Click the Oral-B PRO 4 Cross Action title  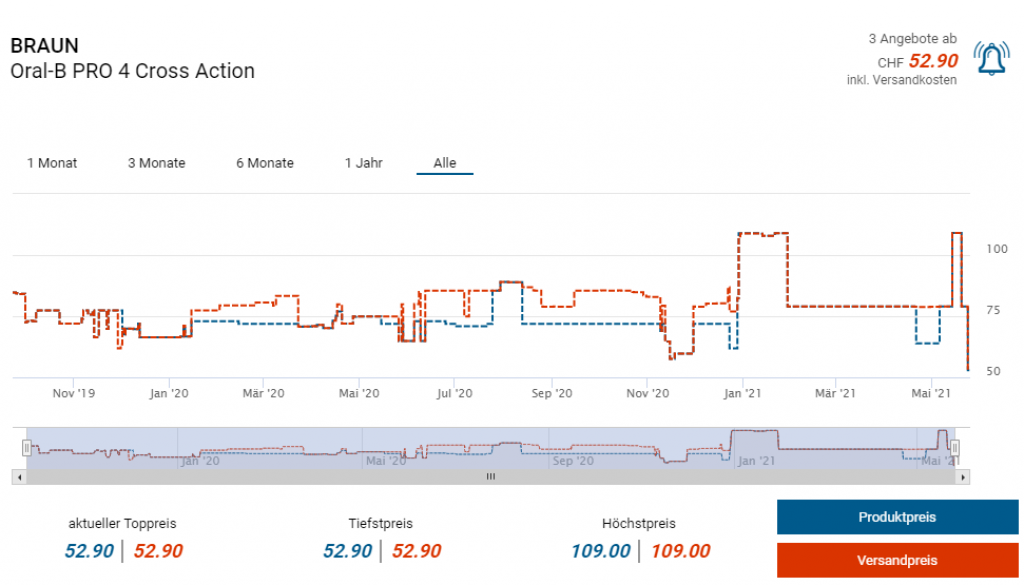tap(132, 71)
